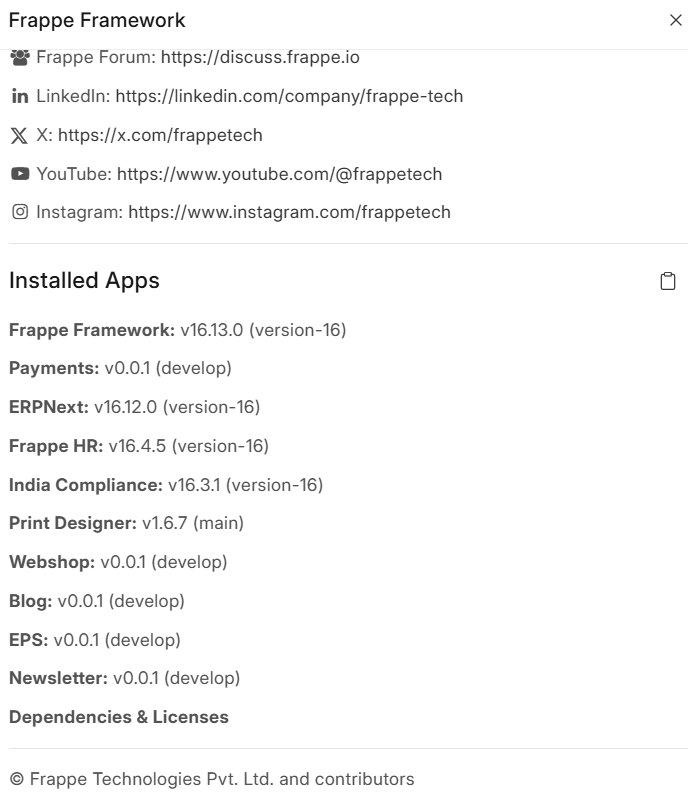The image size is (688, 806).
Task: Click the X social logo icon
Action: (x=19, y=136)
